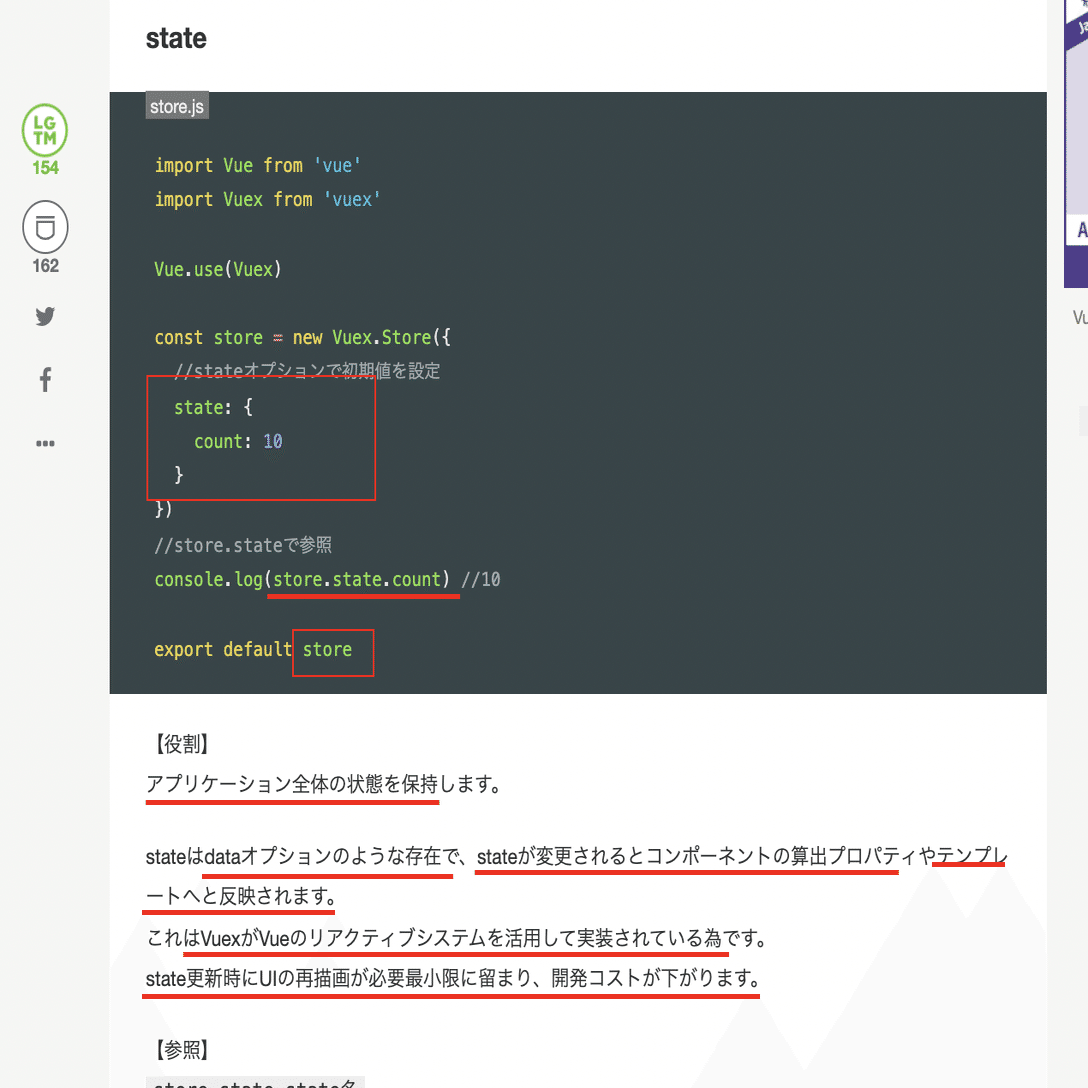
Task: Share the article on Facebook
Action: (x=44, y=379)
